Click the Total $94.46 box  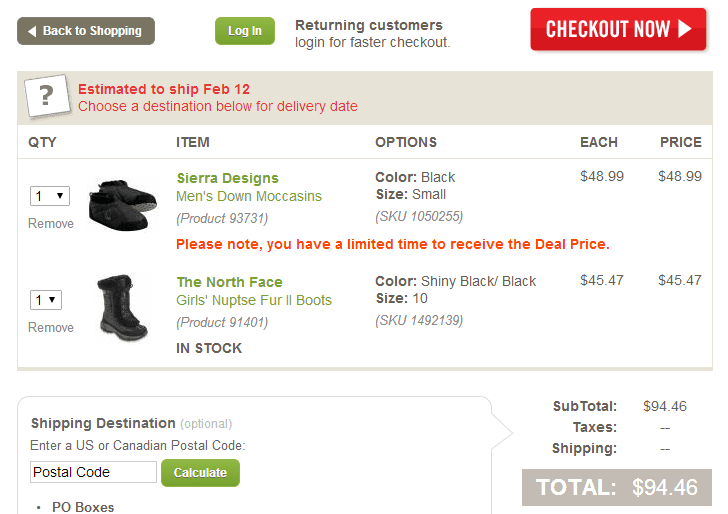616,488
